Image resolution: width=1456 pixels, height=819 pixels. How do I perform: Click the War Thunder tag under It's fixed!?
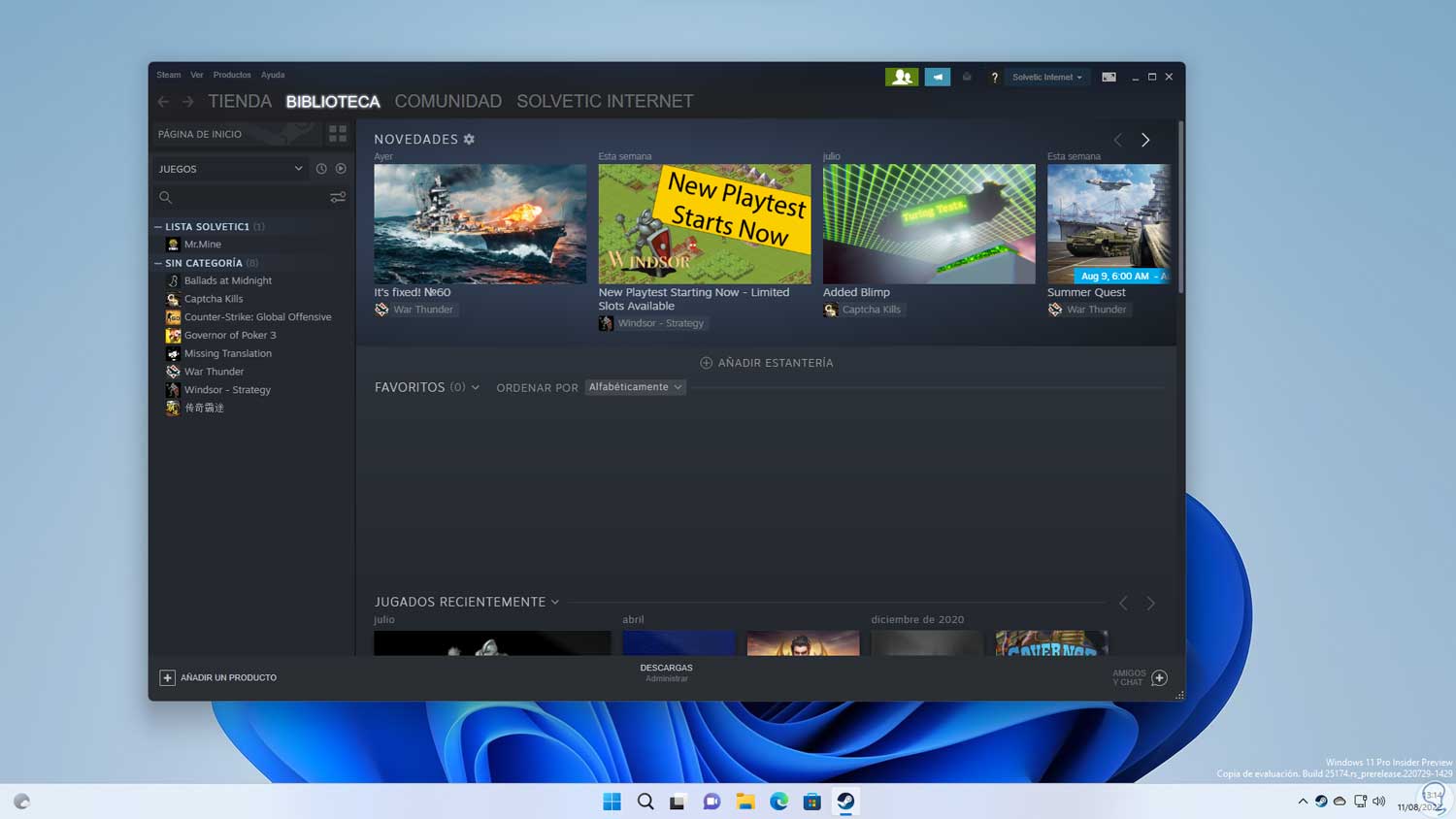click(414, 310)
